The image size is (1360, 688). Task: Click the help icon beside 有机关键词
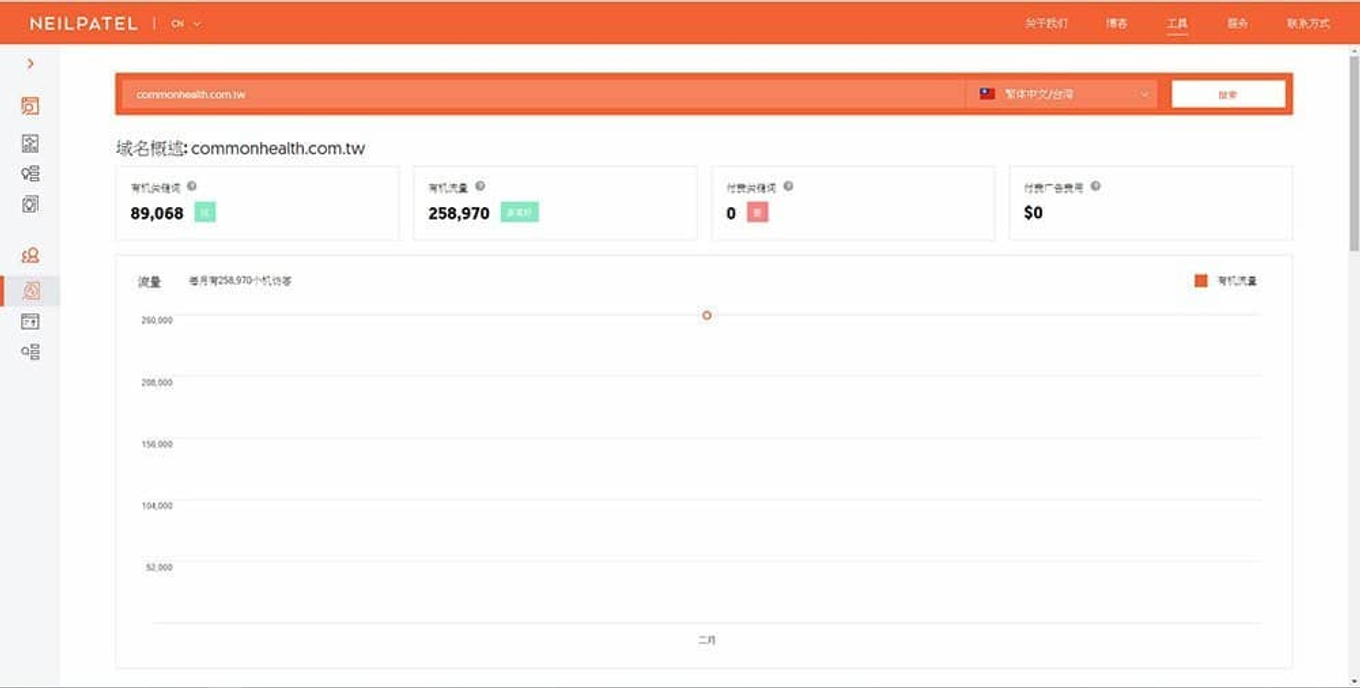point(192,186)
